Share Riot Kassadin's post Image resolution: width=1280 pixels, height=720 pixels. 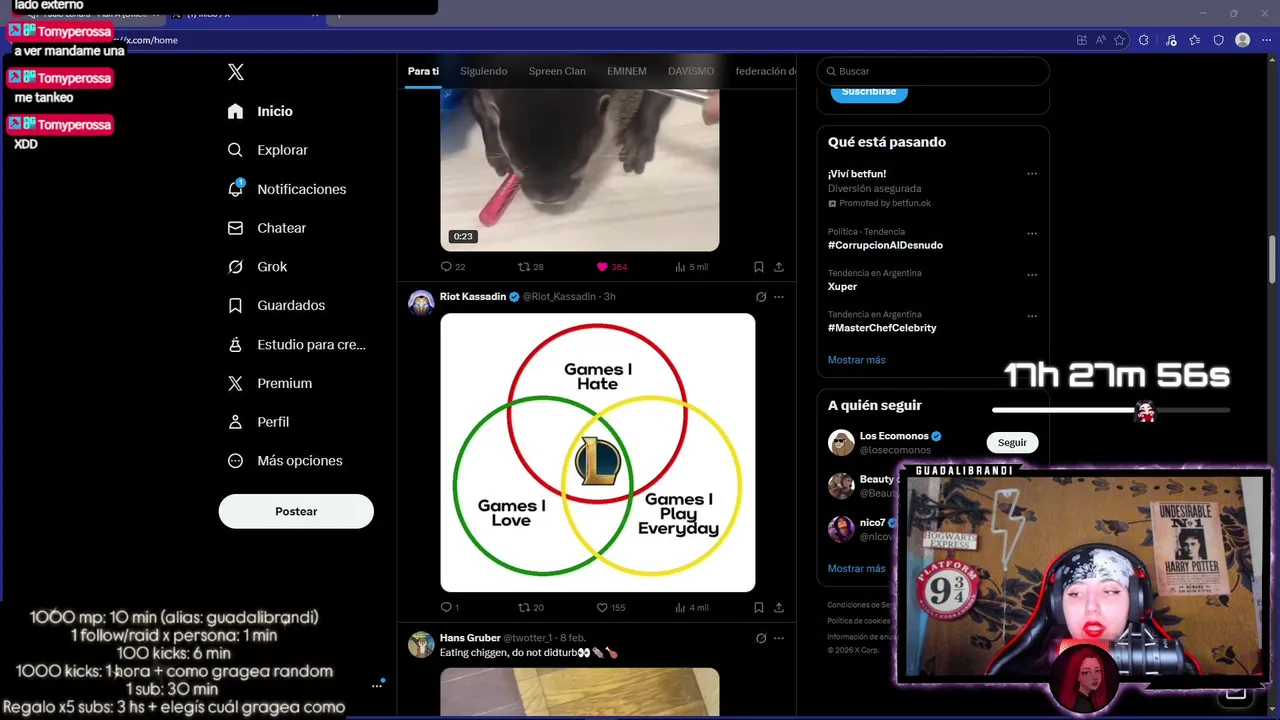click(779, 607)
